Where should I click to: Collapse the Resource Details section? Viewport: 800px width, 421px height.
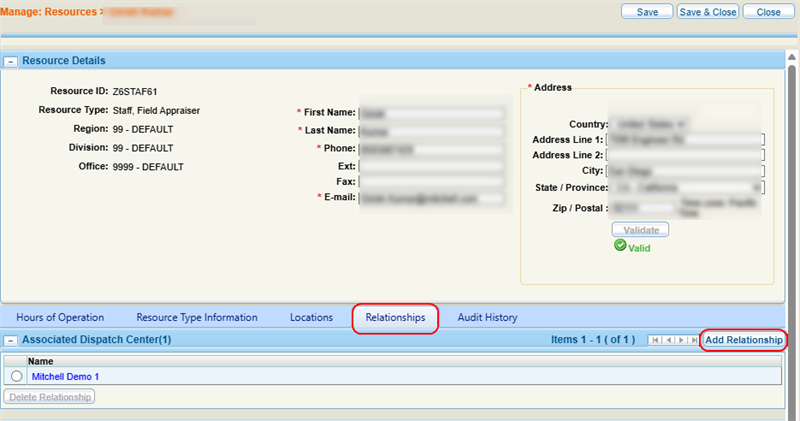[x=10, y=61]
